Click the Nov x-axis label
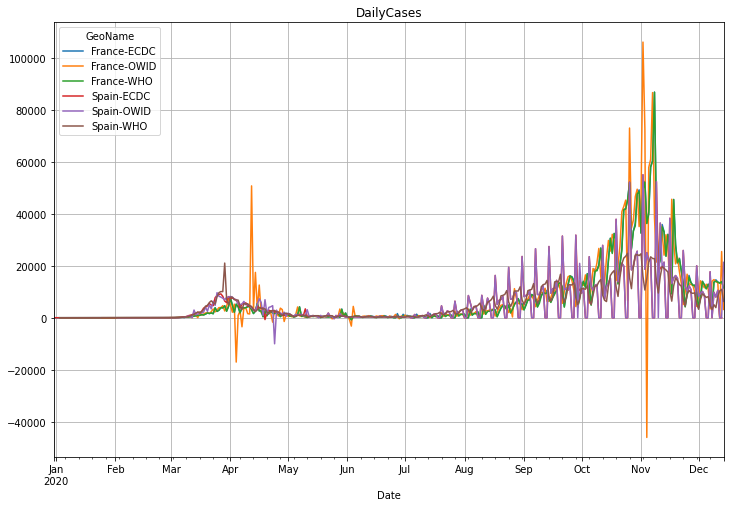730x507 pixels. pos(641,469)
